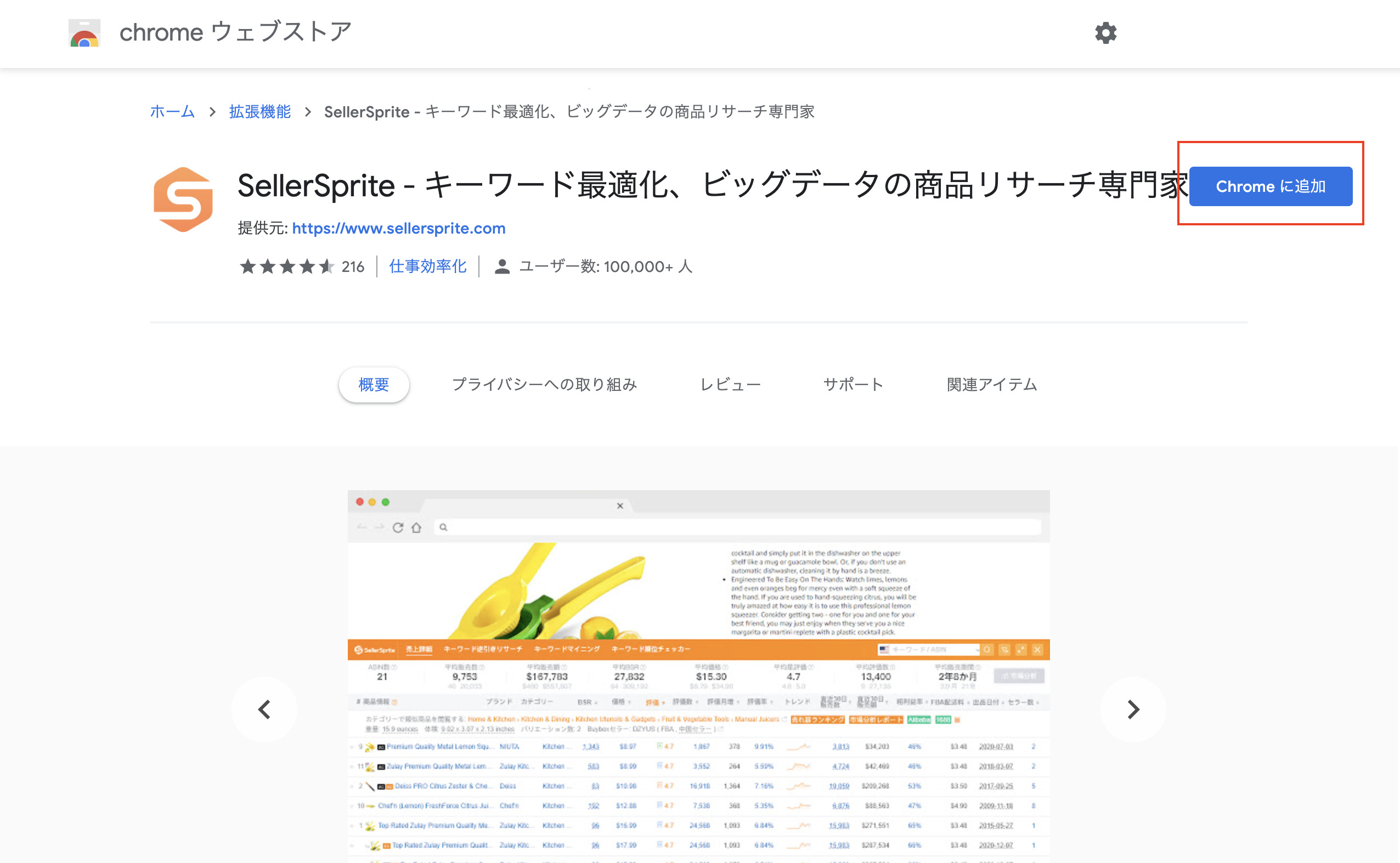Click the user count person icon

click(x=502, y=266)
